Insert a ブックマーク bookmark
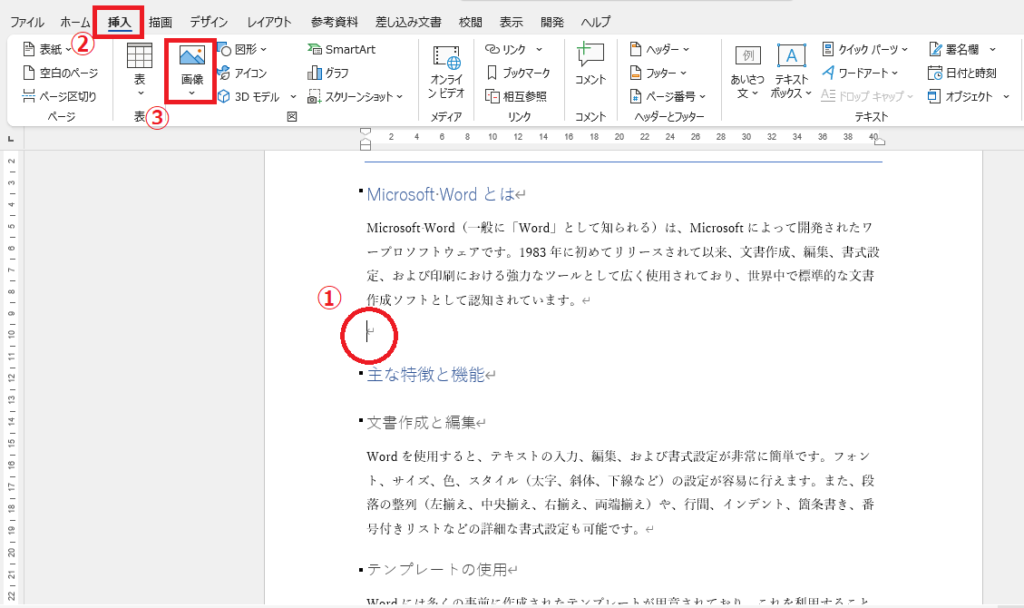Viewport: 1024px width, 608px height. [519, 72]
